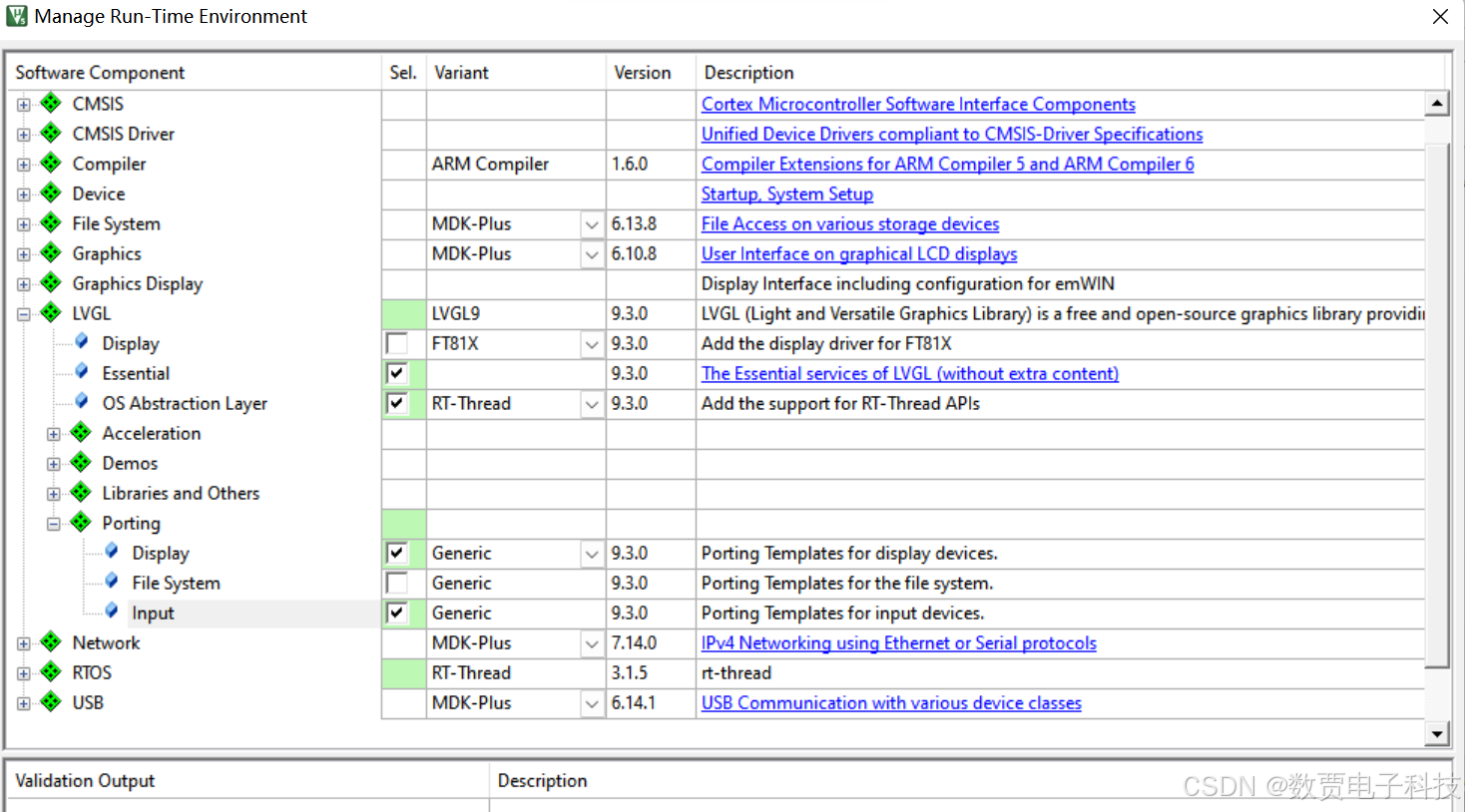This screenshot has height=812, width=1465.
Task: Open The Essential services of LVGL link
Action: click(x=910, y=373)
